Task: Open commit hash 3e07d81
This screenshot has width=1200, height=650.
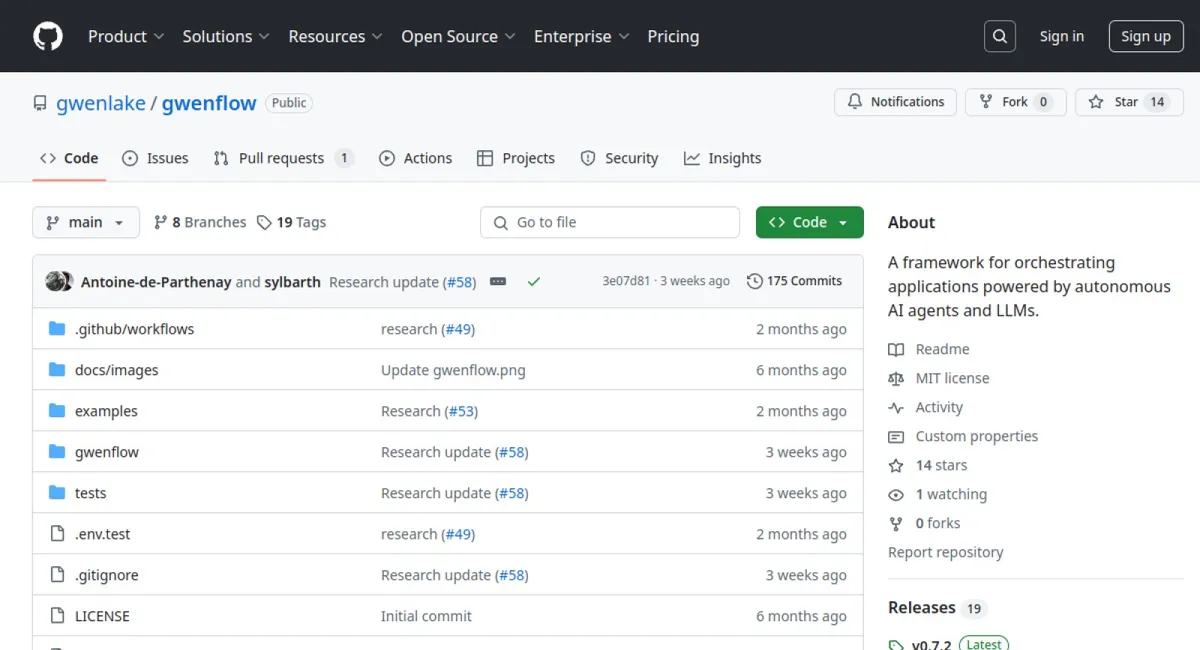Action: 626,281
